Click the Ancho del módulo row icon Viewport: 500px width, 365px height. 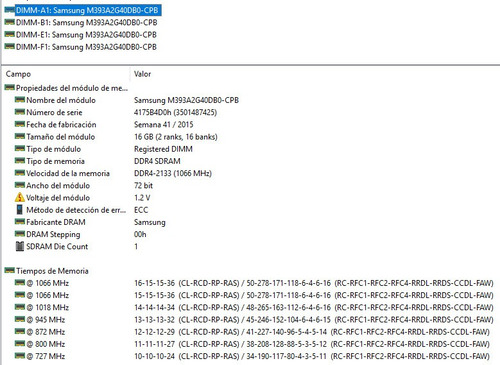[20, 185]
